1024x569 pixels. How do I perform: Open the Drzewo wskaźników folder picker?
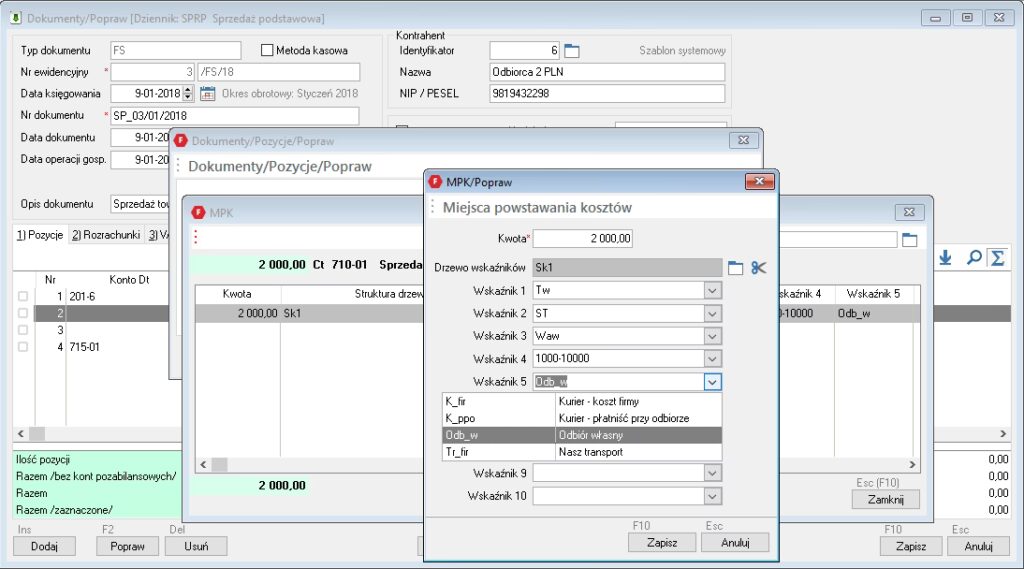click(x=735, y=268)
